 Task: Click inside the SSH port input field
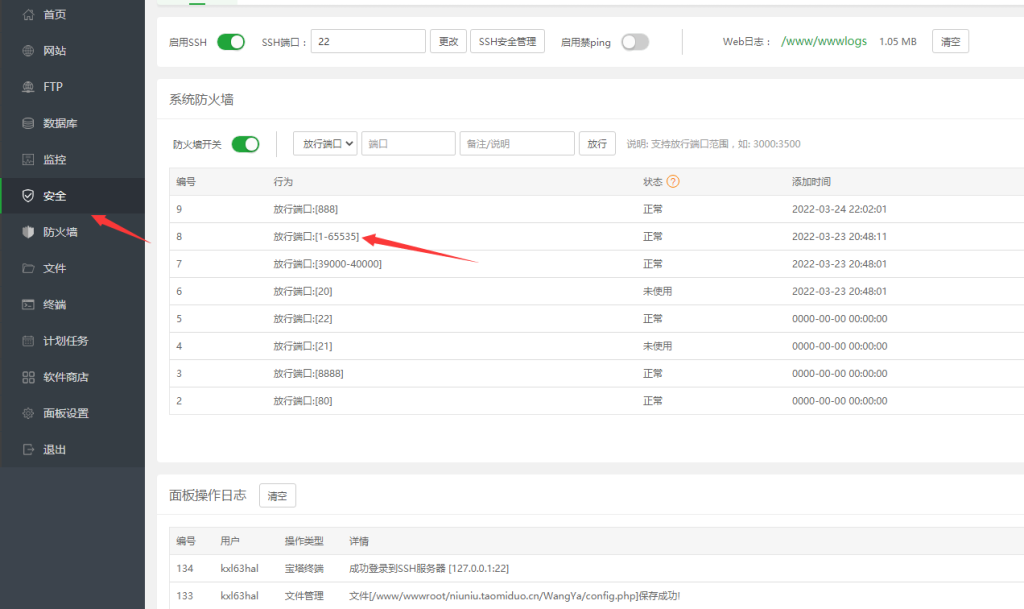click(368, 41)
